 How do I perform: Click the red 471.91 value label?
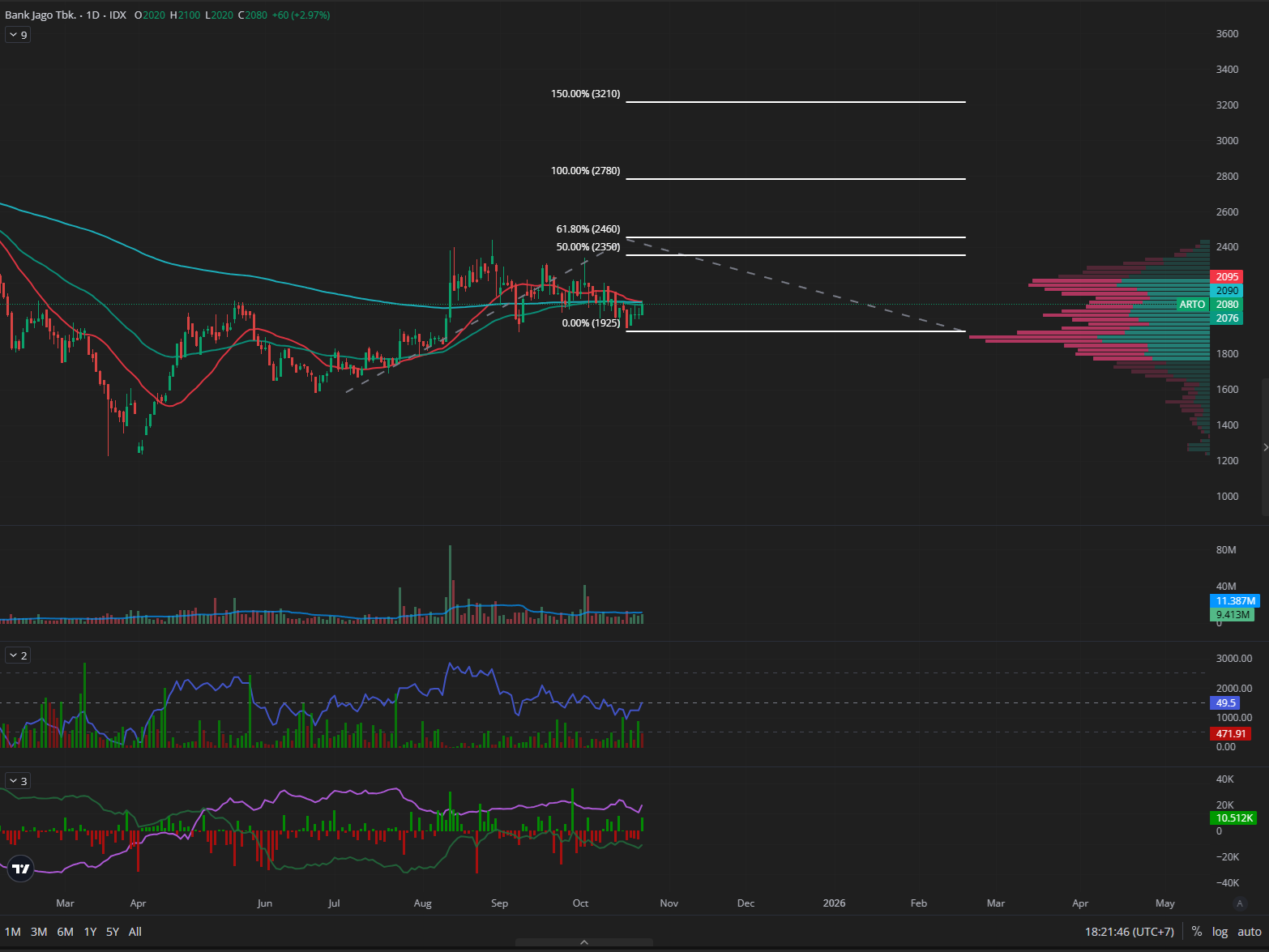click(1230, 734)
